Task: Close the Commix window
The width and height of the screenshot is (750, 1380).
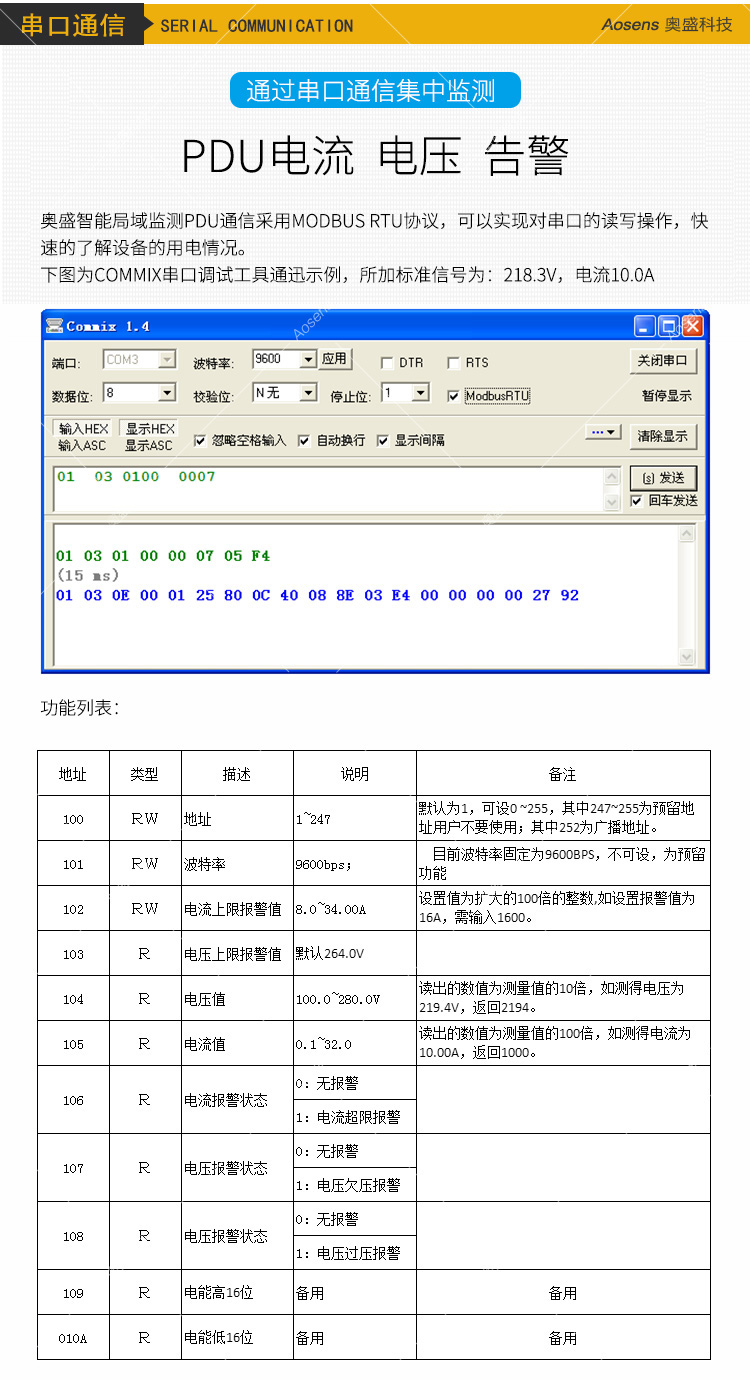Action: [692, 326]
